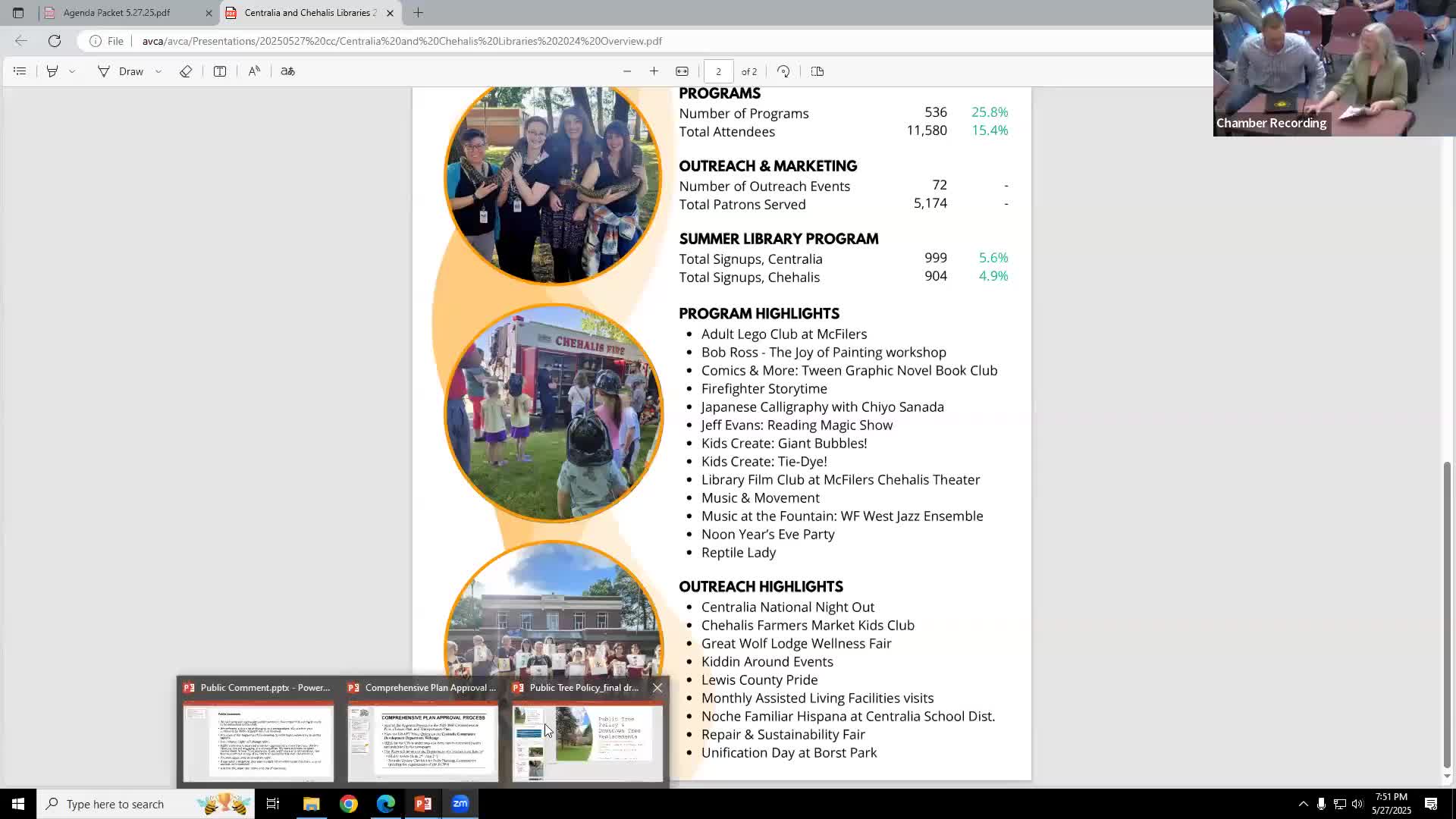This screenshot has width=1456, height=819.
Task: Zoom in with the plus icon
Action: 654,71
